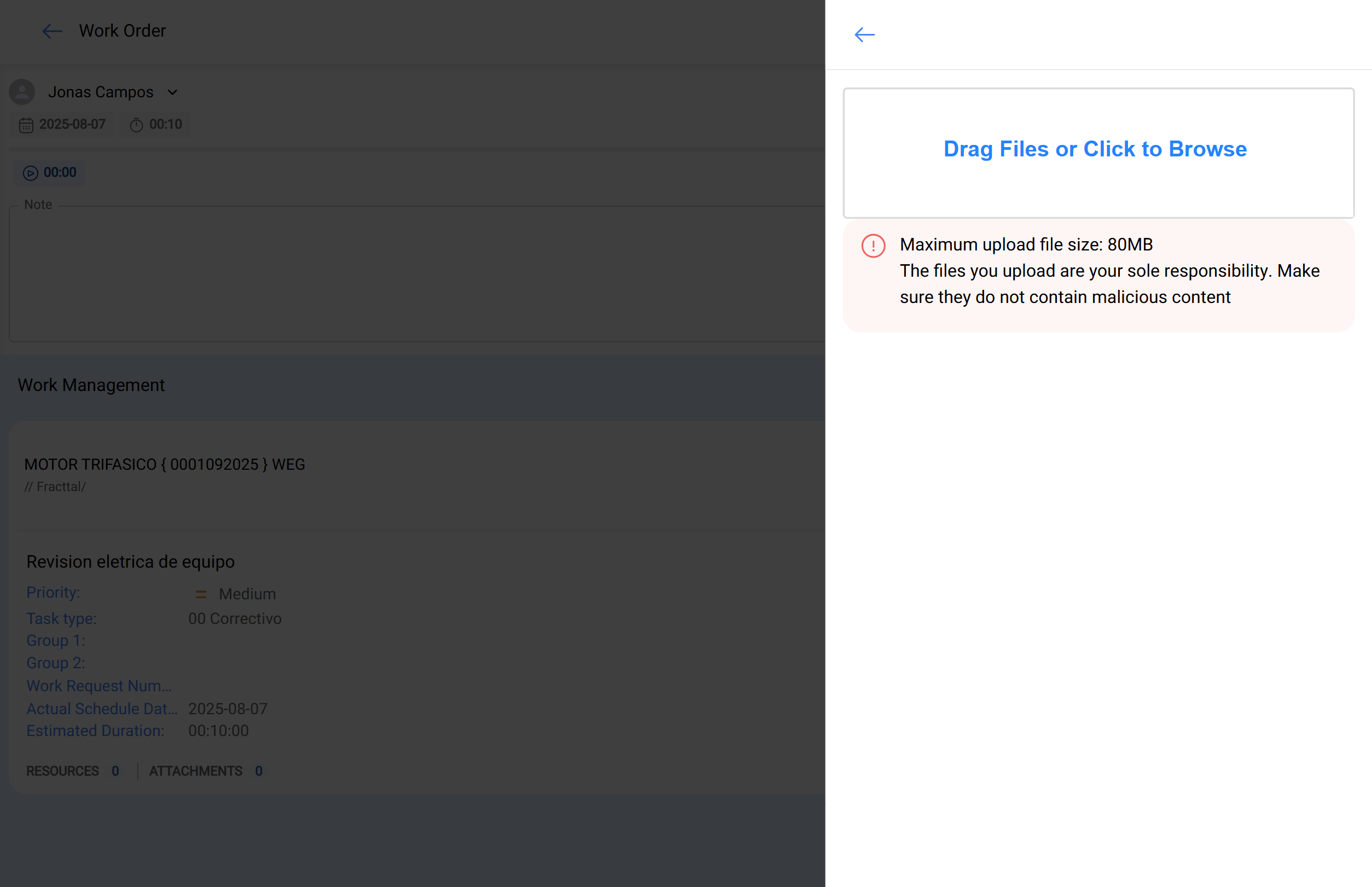The height and width of the screenshot is (887, 1372).
Task: Expand the Jonas Campos assignee dropdown
Action: coord(172,91)
